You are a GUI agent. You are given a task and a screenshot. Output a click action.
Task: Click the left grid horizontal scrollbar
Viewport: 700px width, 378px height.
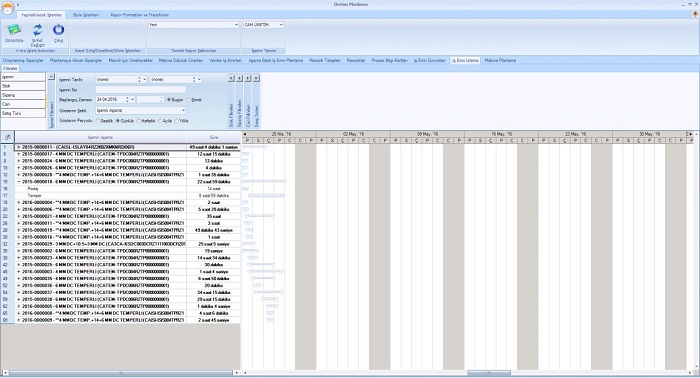[121, 373]
